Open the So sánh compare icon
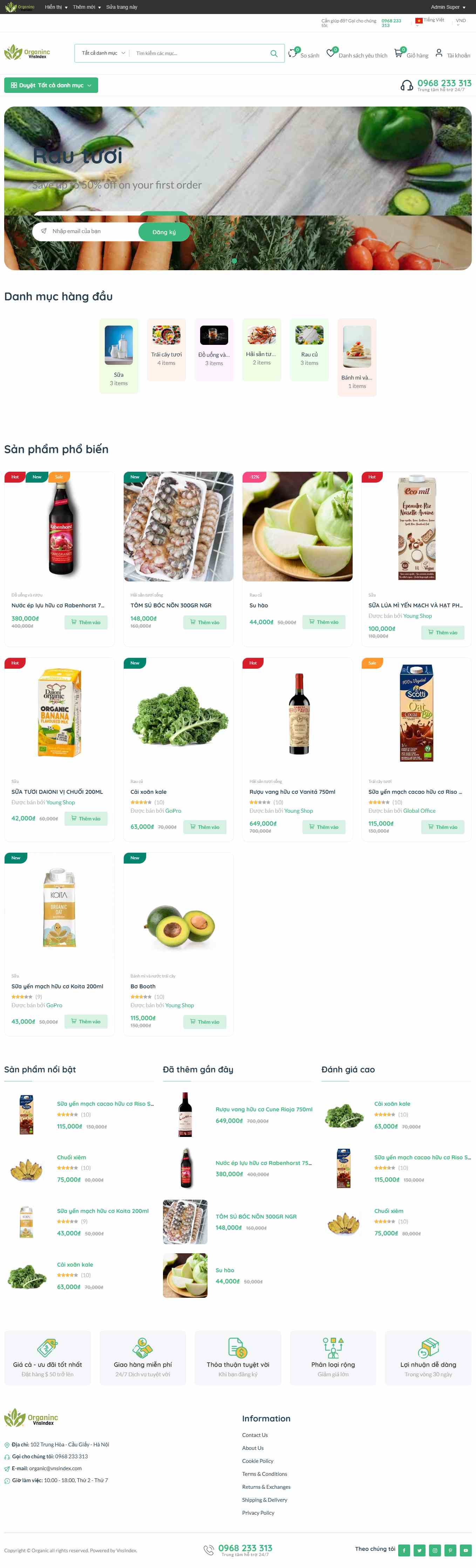The image size is (476, 1568). tap(293, 54)
